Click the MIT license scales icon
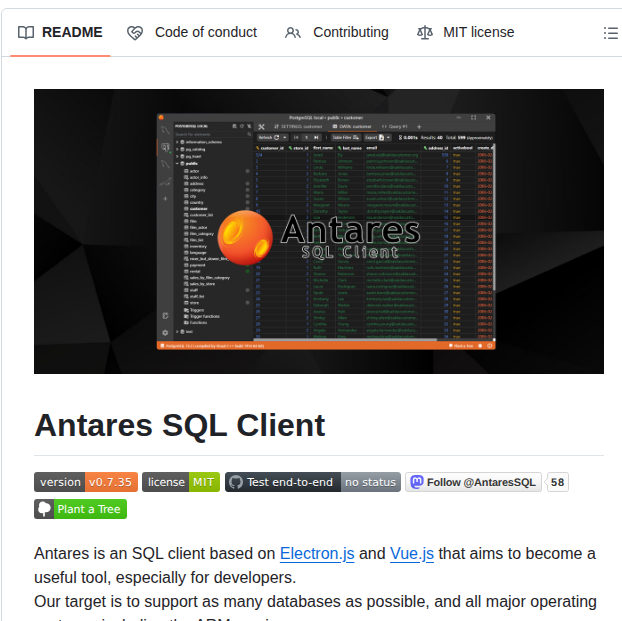Viewport: 622px width, 621px height. [x=424, y=33]
